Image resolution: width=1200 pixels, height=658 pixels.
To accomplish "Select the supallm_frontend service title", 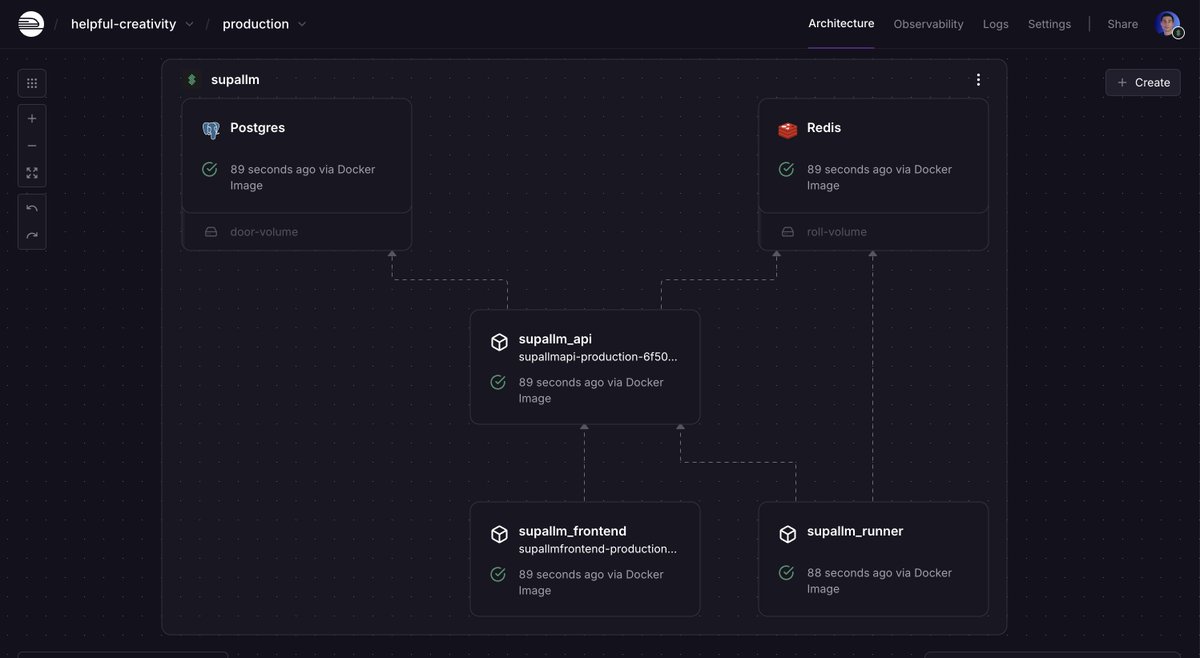I will pyautogui.click(x=572, y=531).
